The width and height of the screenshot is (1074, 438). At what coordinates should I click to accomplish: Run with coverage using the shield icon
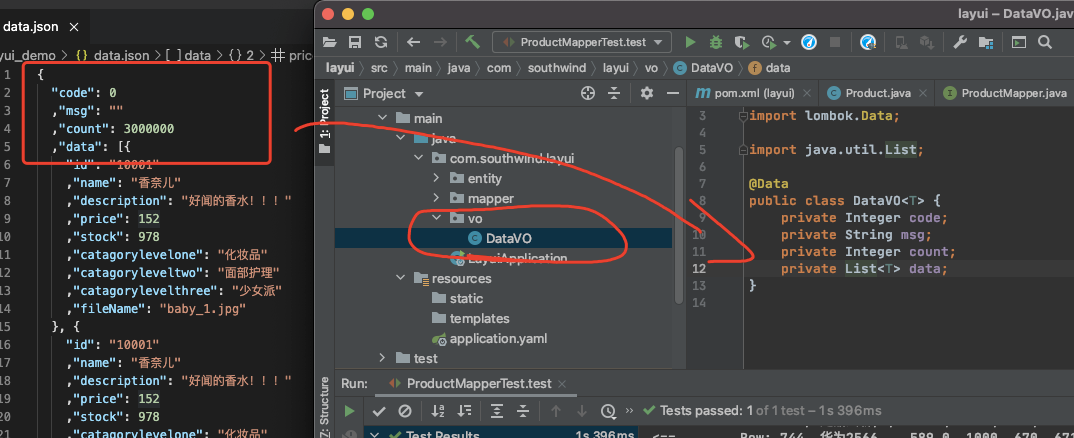[x=741, y=42]
